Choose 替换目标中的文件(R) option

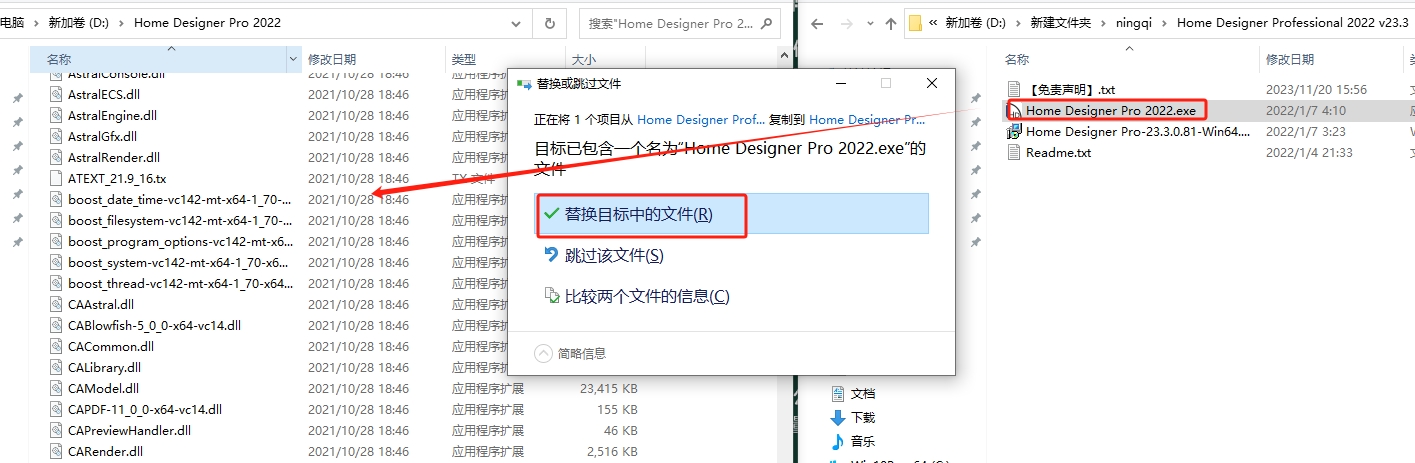tap(732, 214)
